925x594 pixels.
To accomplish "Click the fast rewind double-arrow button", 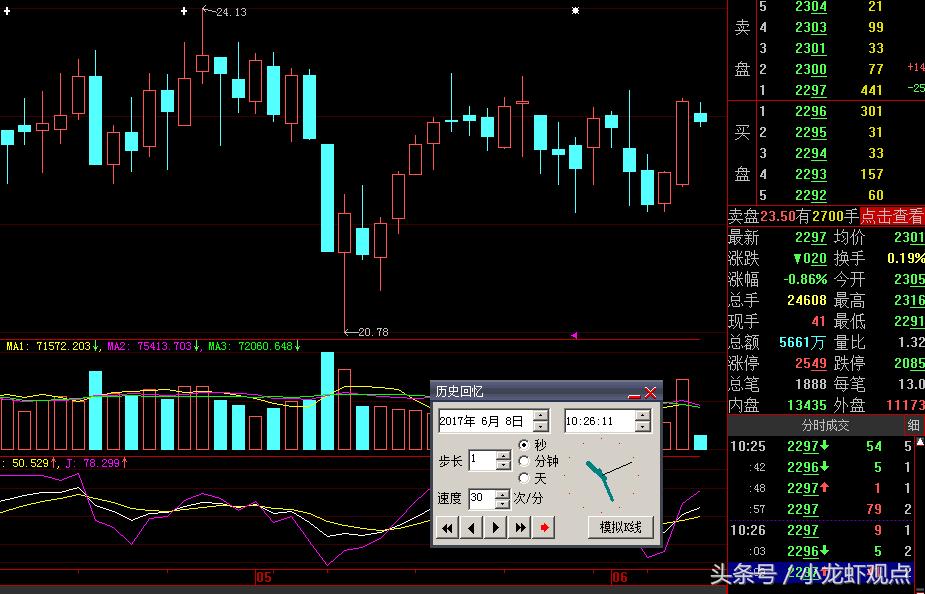I will click(x=447, y=527).
